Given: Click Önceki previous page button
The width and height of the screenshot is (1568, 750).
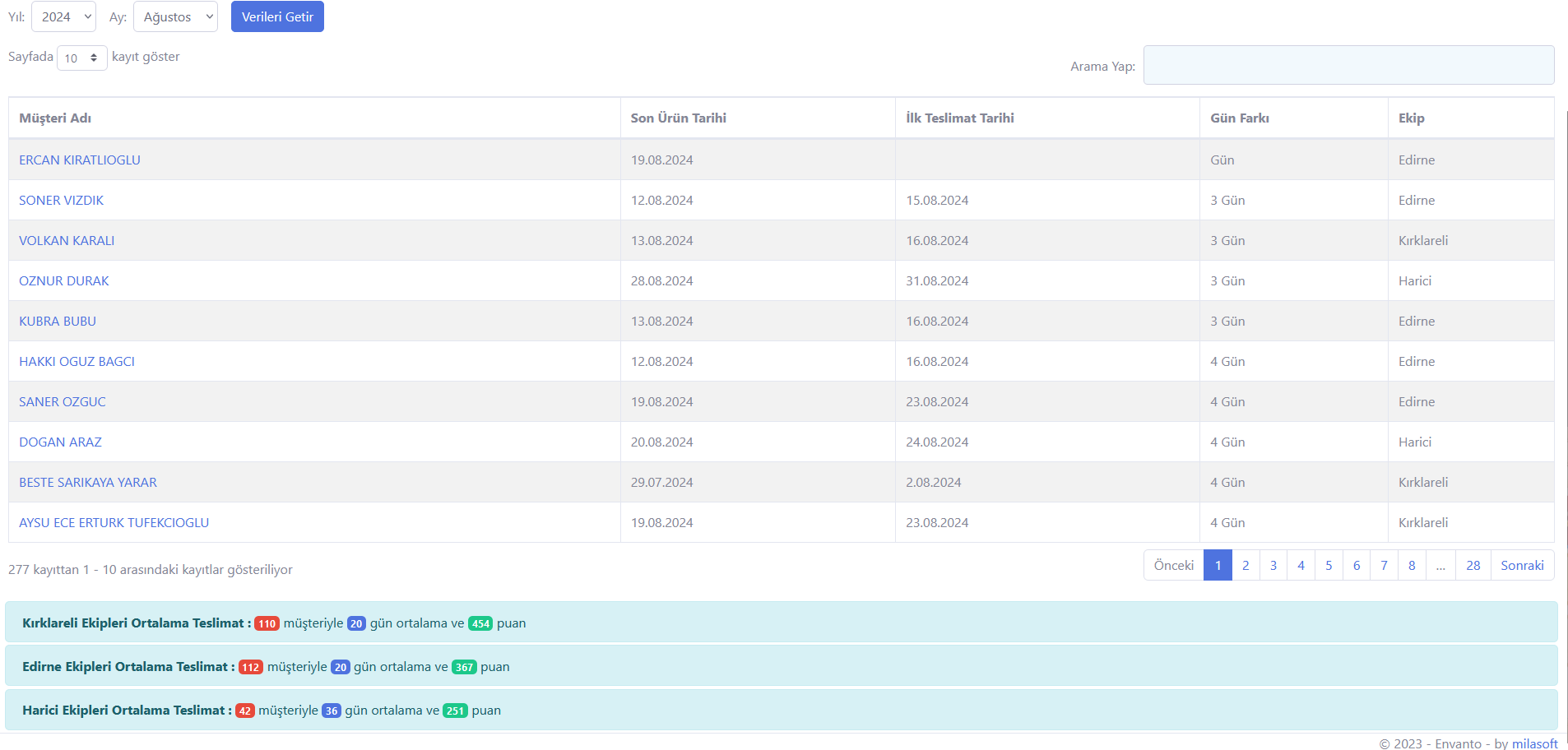Looking at the screenshot, I should [1173, 566].
